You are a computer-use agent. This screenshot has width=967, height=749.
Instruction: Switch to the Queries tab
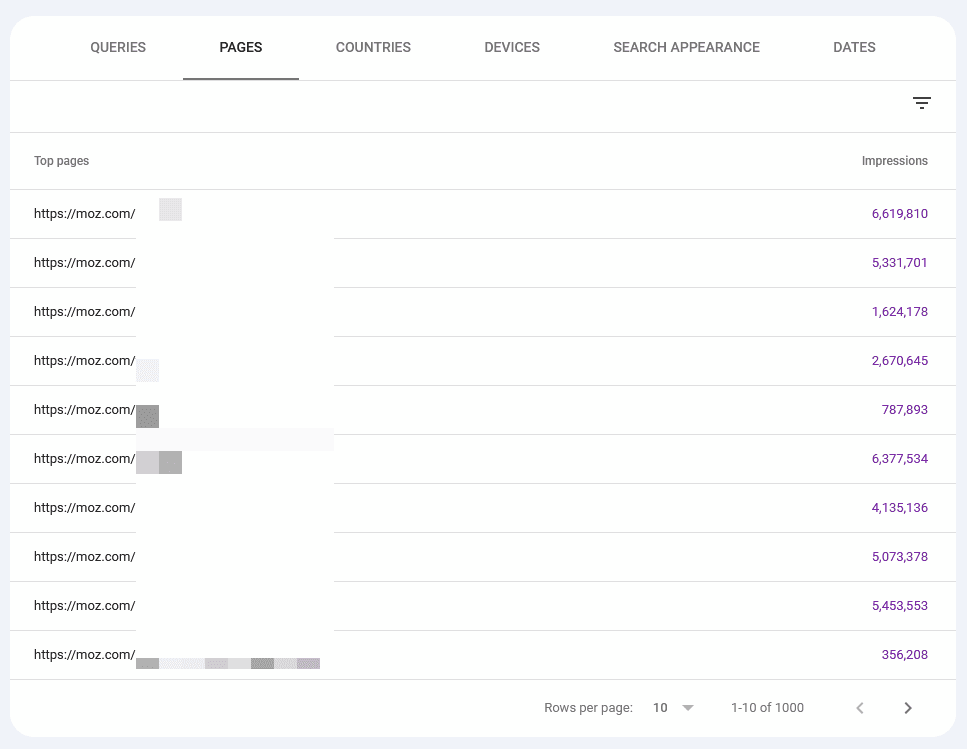point(118,47)
